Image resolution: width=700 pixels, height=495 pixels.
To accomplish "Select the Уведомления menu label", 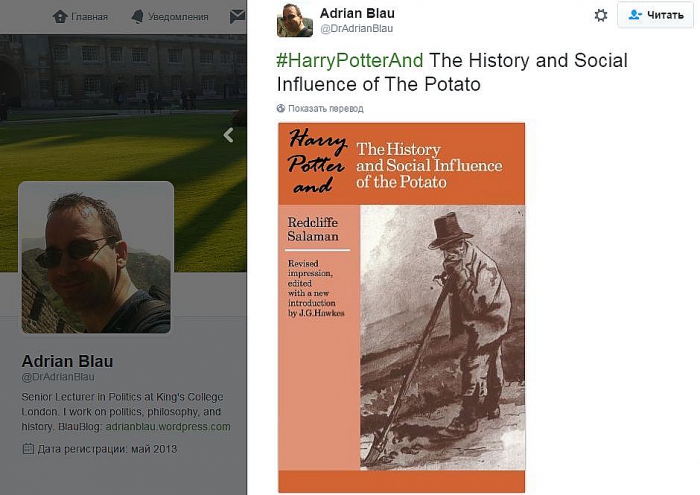I will pos(181,17).
